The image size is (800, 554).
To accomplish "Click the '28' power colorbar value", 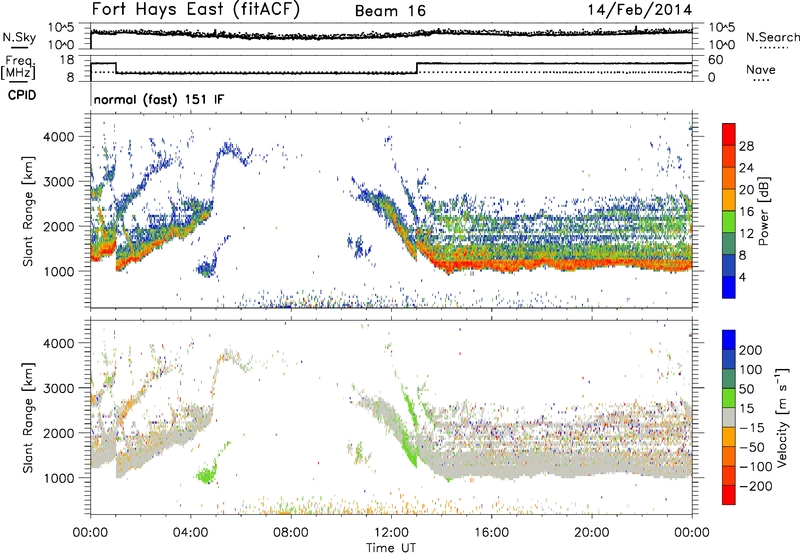I will [x=746, y=146].
